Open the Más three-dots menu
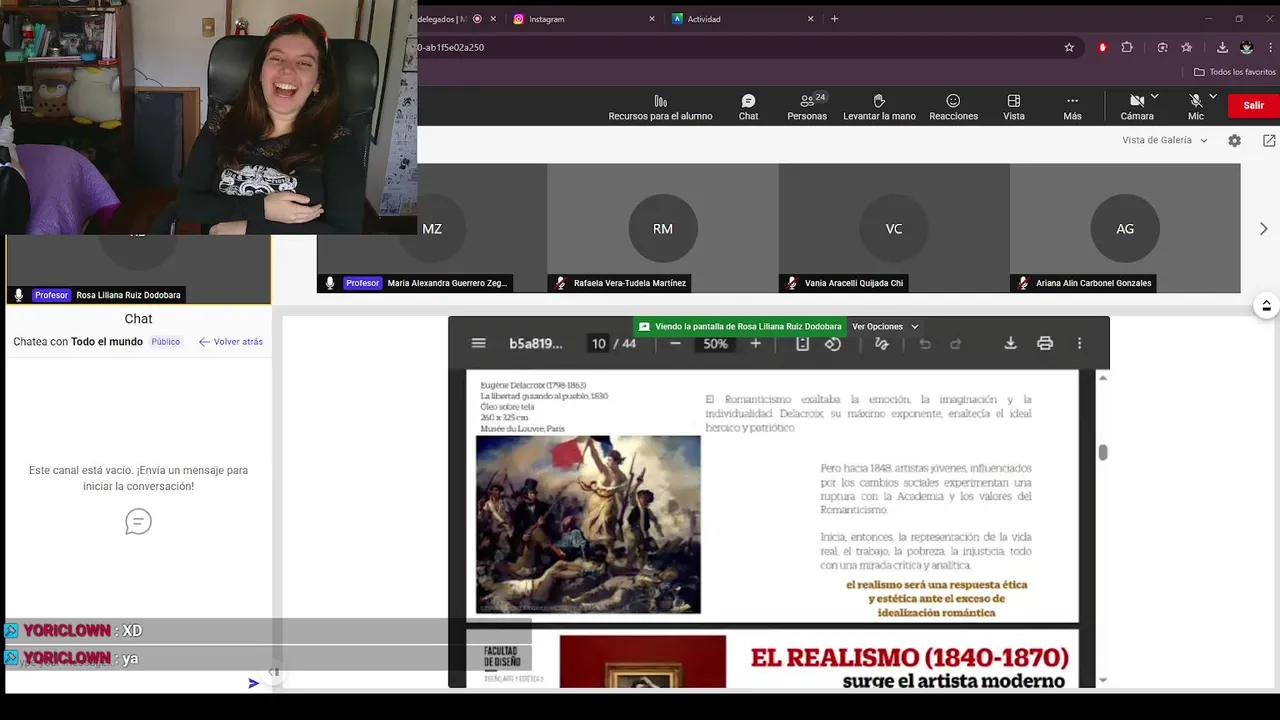Screen dimensions: 1280x720 1072,108
